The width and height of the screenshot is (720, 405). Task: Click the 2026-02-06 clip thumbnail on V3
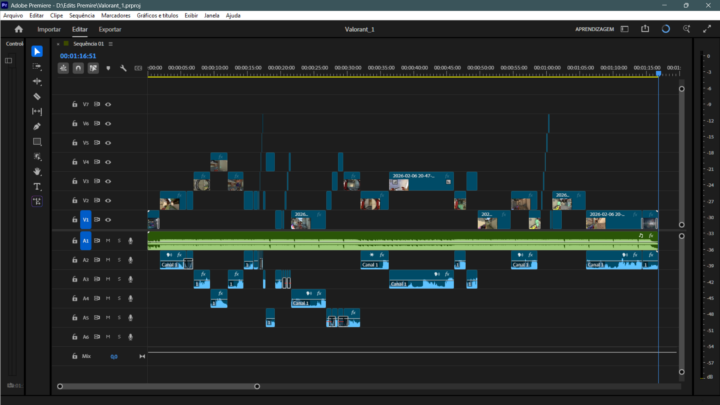(399, 184)
